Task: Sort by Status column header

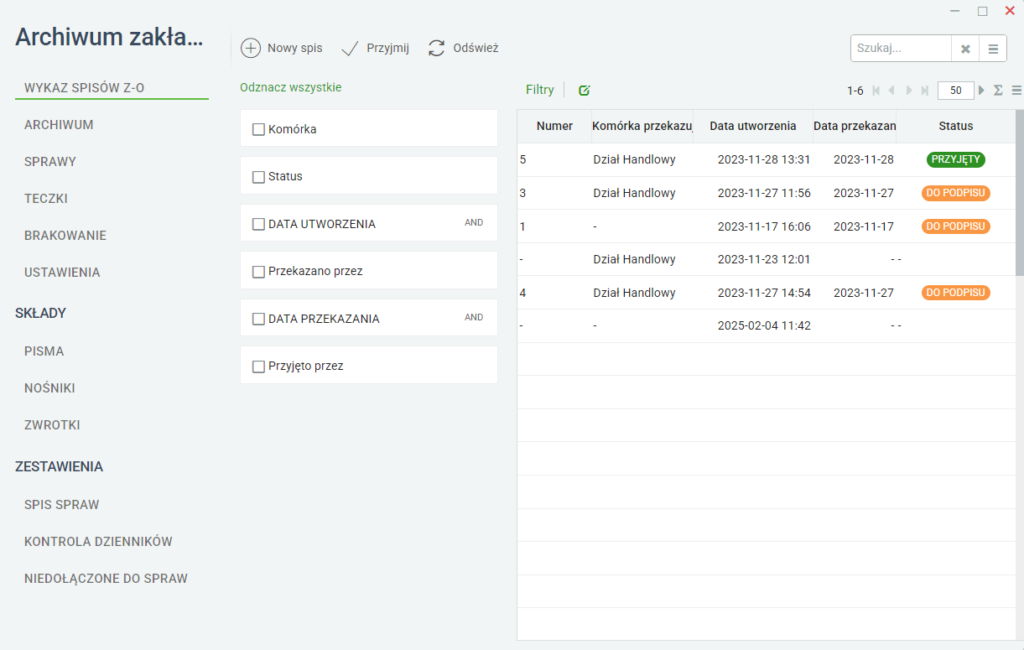Action: click(955, 126)
